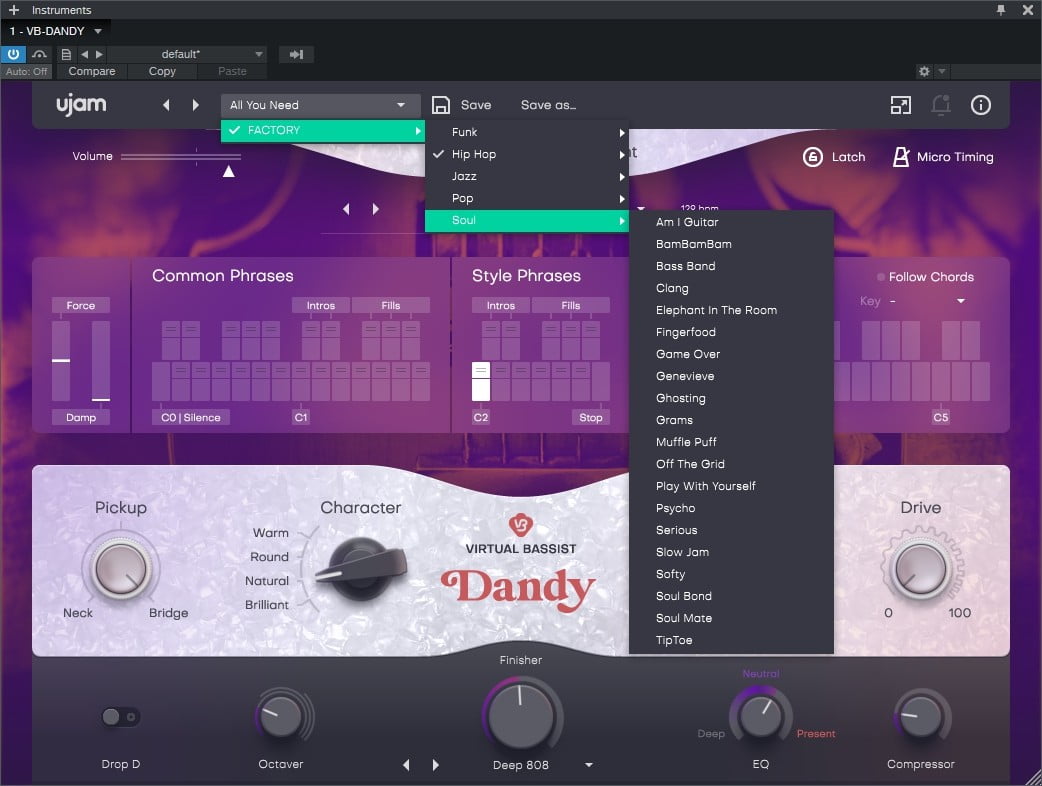Click the plugin power bypass icon
The image size is (1042, 786).
14,54
